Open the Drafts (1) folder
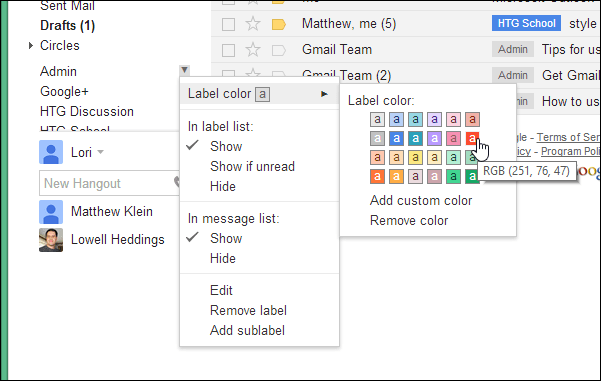The width and height of the screenshot is (601, 381). (x=67, y=26)
